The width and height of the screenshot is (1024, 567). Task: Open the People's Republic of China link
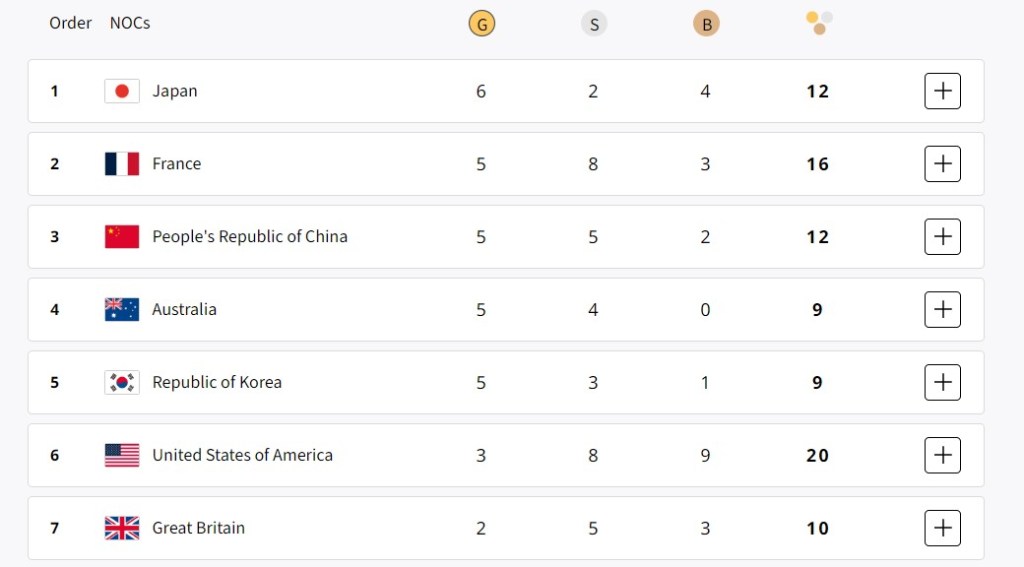(x=250, y=237)
